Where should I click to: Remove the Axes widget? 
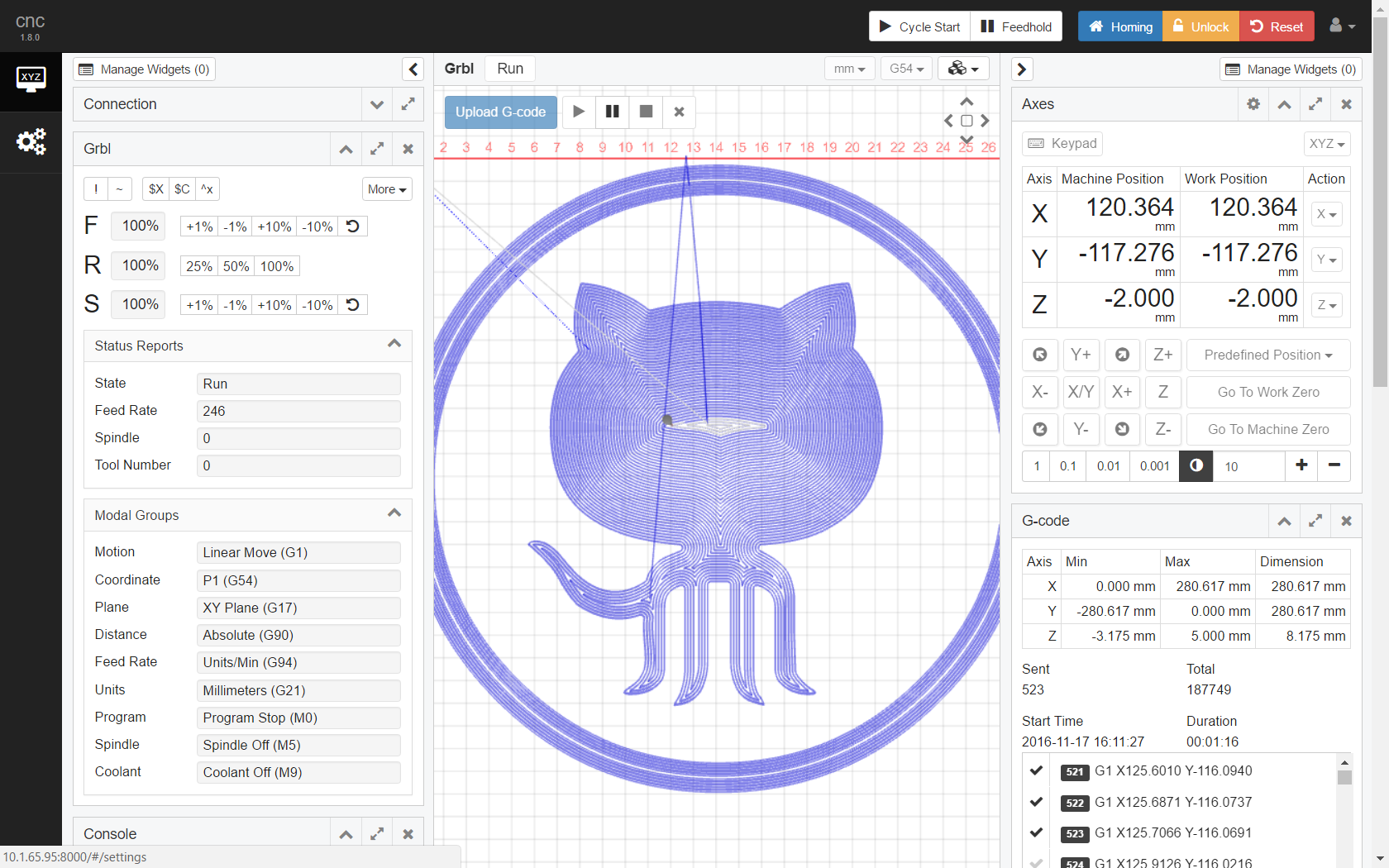pos(1346,104)
